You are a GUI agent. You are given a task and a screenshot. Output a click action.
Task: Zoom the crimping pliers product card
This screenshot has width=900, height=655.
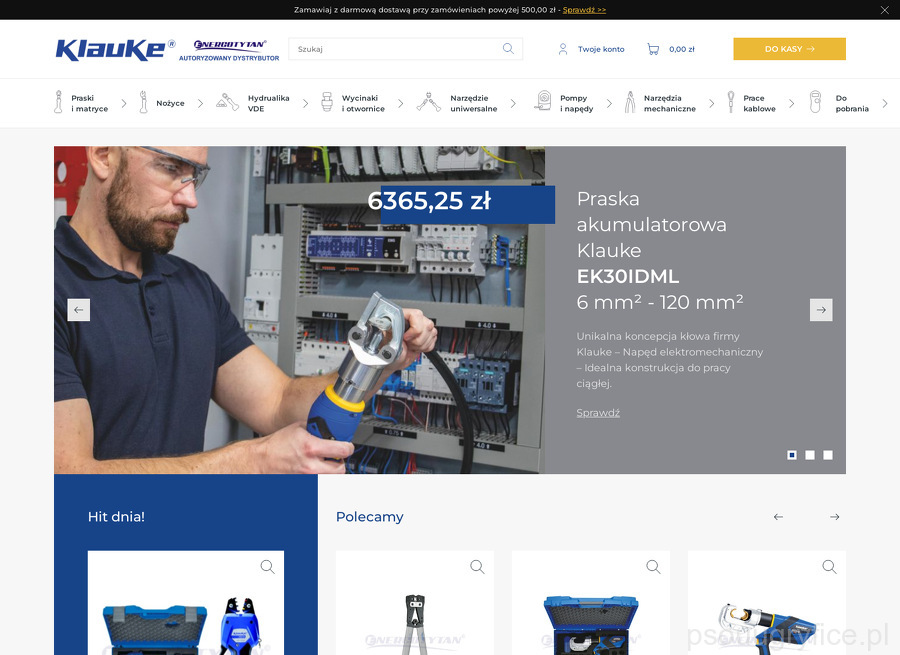tap(477, 567)
